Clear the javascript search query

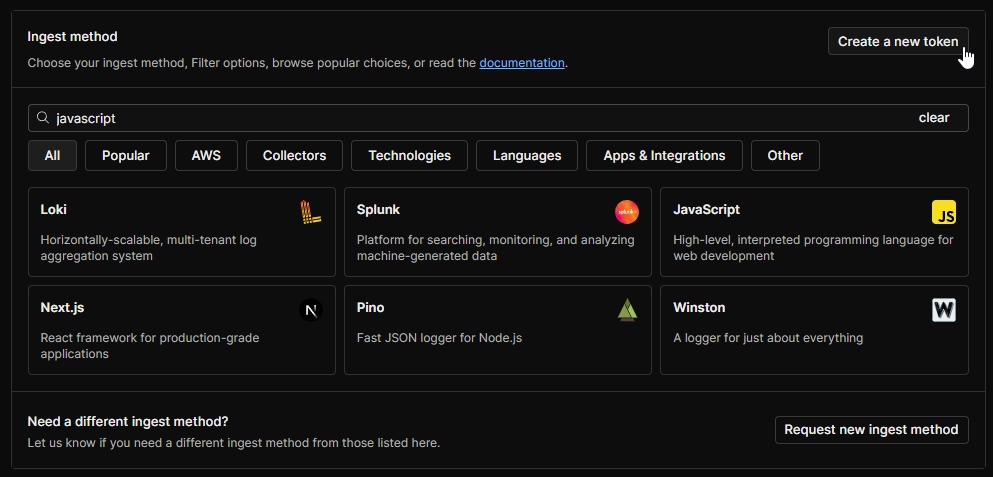pyautogui.click(x=933, y=118)
